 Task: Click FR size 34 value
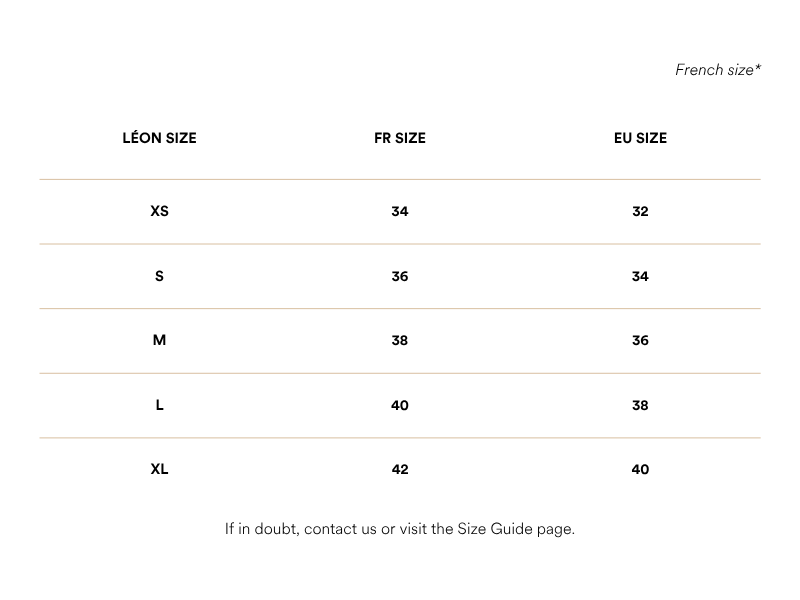coord(399,211)
